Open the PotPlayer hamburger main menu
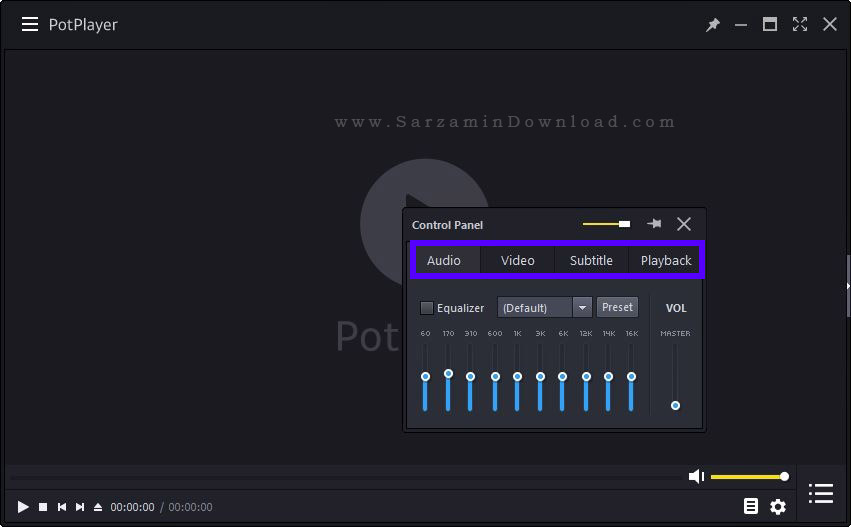The image size is (851, 527). (30, 24)
